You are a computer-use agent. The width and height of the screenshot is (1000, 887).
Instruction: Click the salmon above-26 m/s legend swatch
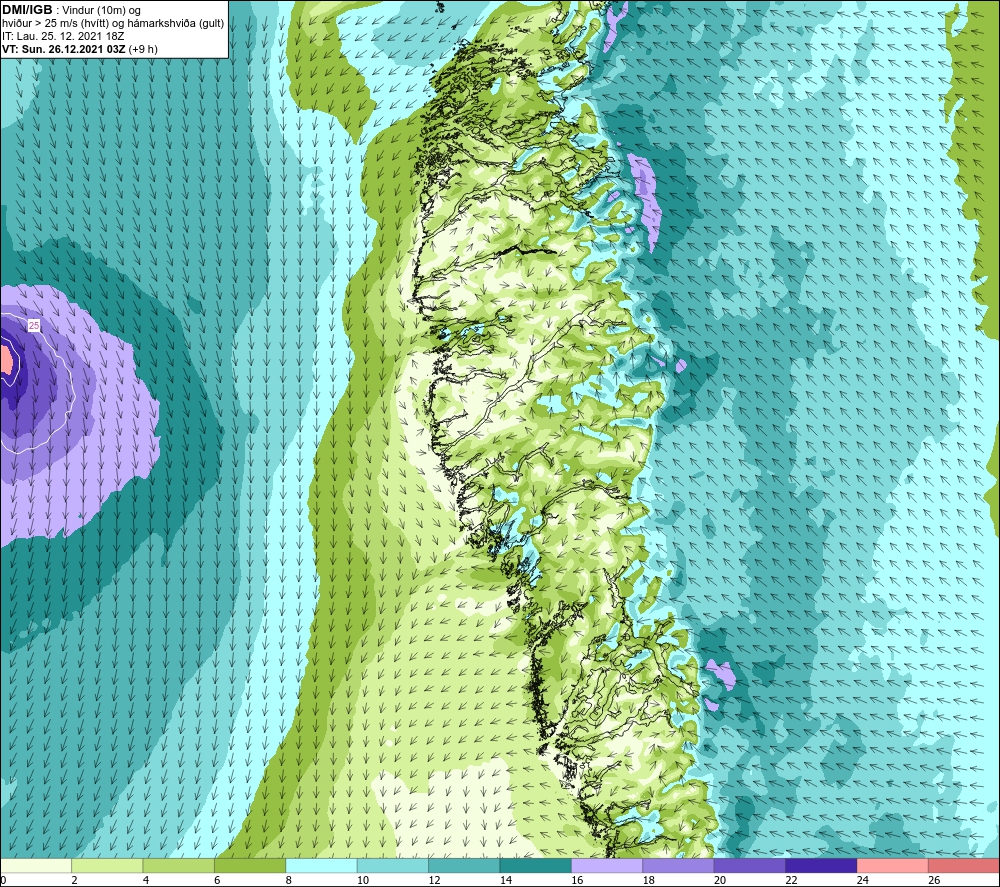tap(964, 865)
